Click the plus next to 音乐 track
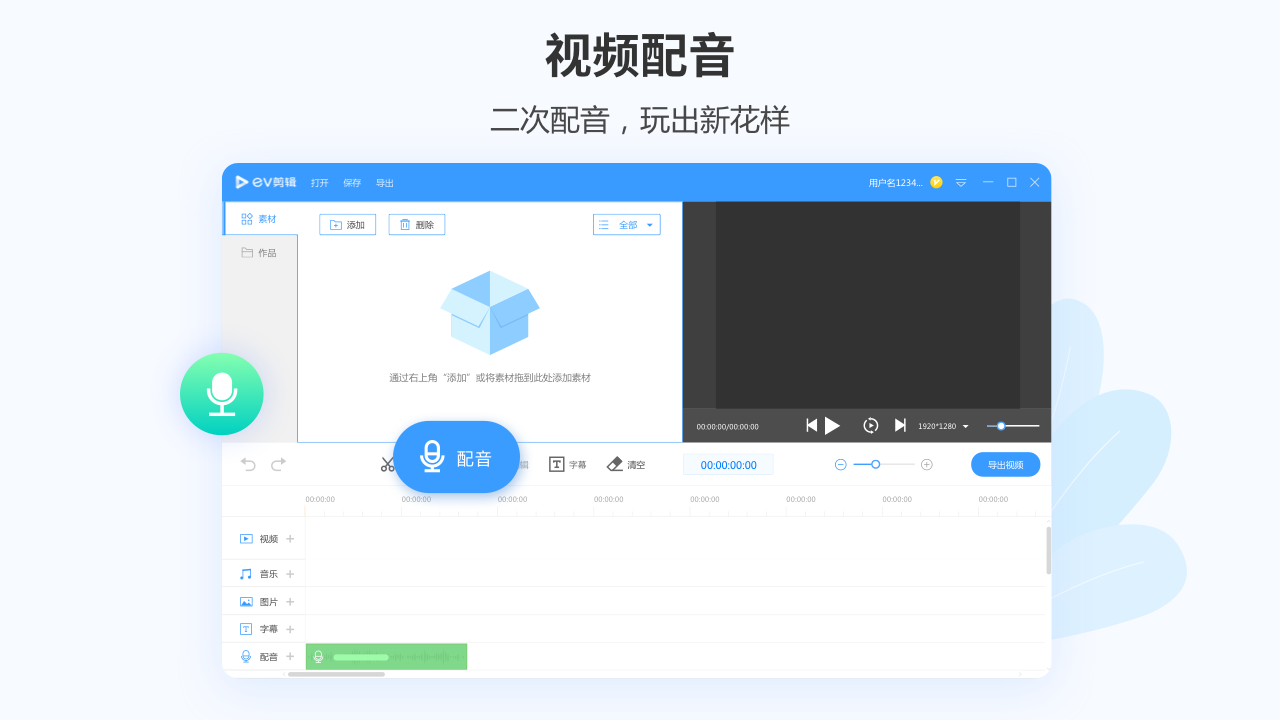Image resolution: width=1280 pixels, height=720 pixels. coord(289,573)
